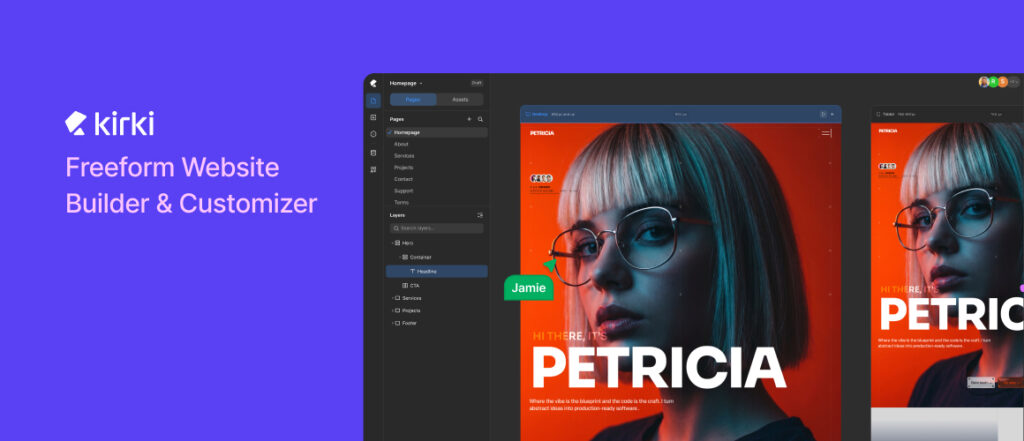Click the database icon in the sidebar
1024x441 pixels.
(373, 152)
